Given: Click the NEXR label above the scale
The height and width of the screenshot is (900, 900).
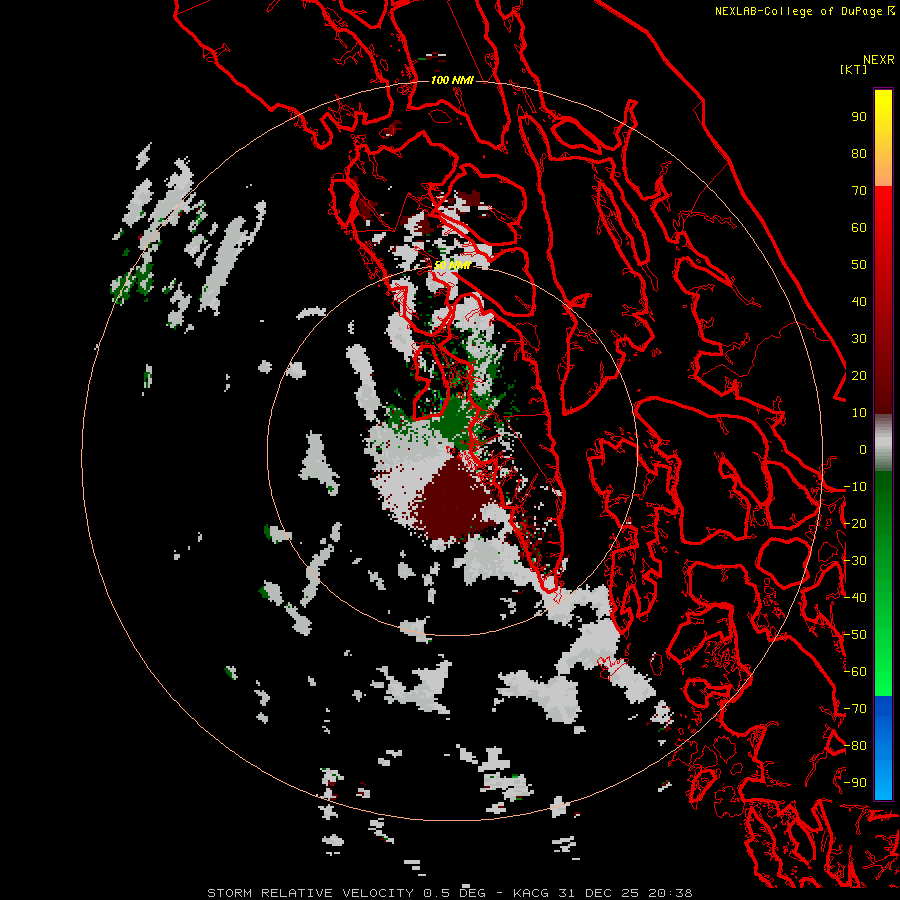Looking at the screenshot, I should [x=879, y=60].
